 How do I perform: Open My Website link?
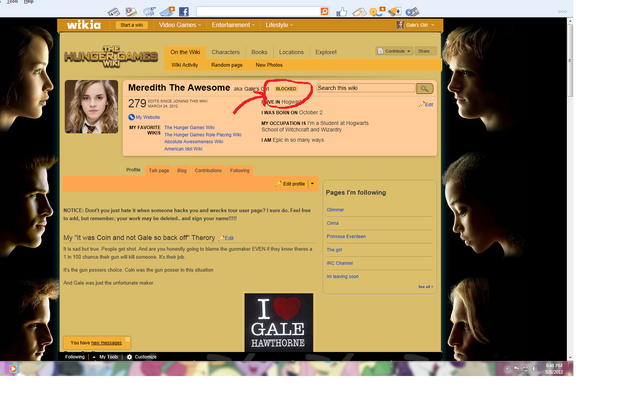[x=147, y=117]
